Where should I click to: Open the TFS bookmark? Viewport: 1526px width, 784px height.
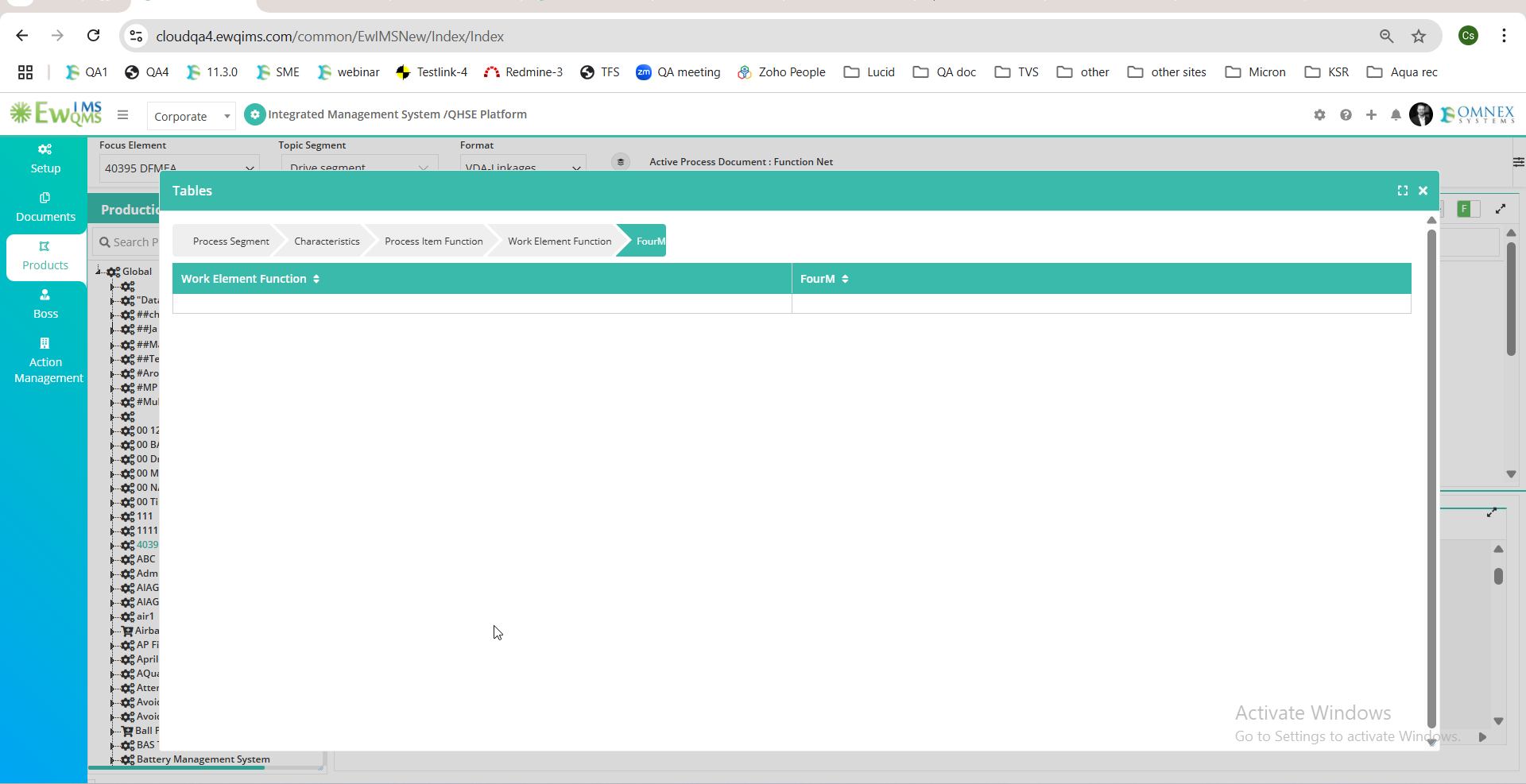click(600, 72)
